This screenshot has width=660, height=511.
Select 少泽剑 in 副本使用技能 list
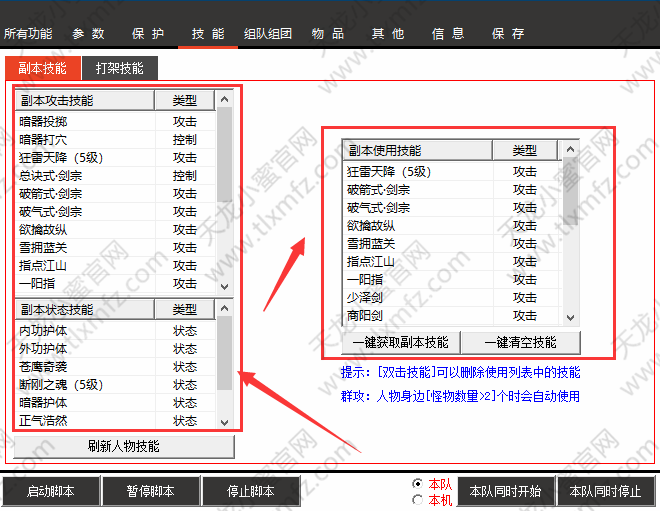point(452,298)
